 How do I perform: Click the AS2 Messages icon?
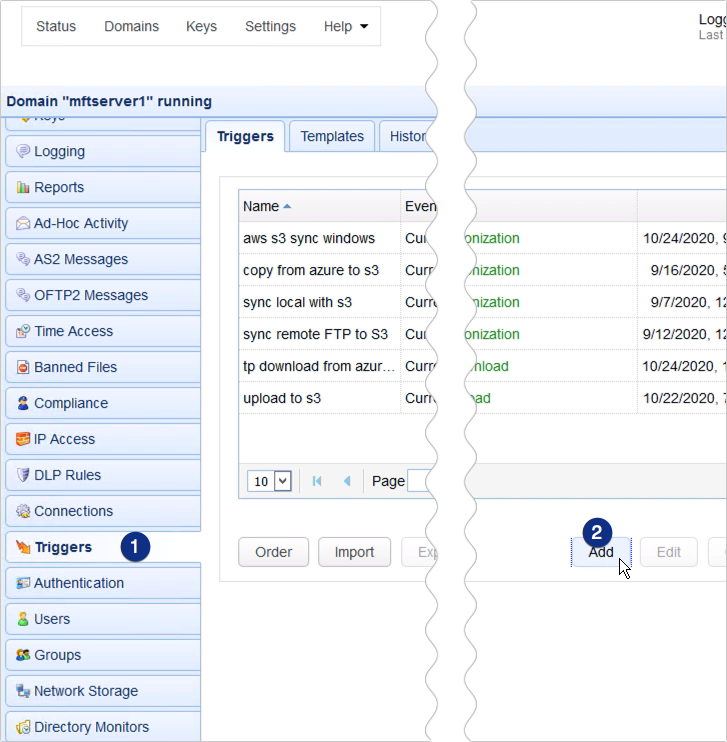[x=23, y=259]
